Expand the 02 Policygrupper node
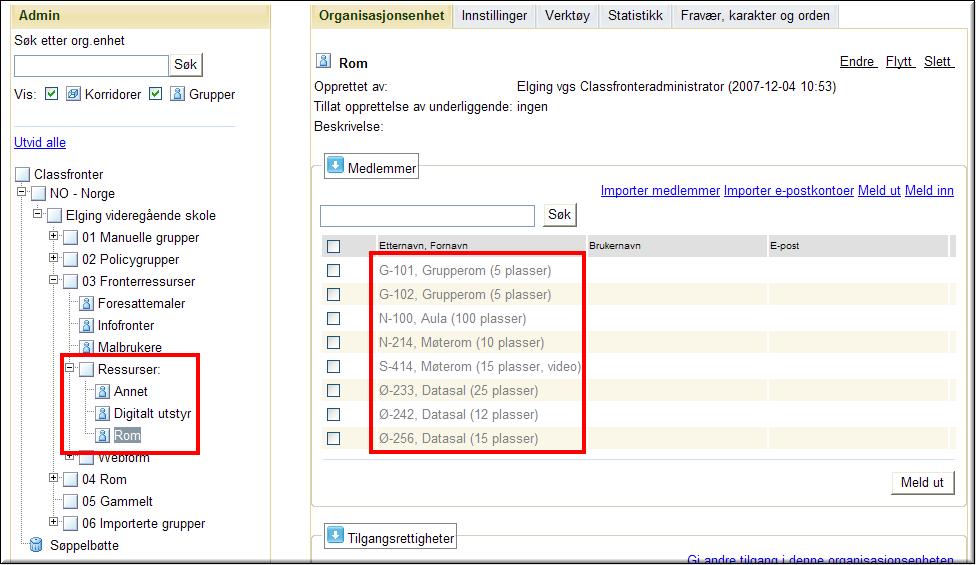 (54, 258)
